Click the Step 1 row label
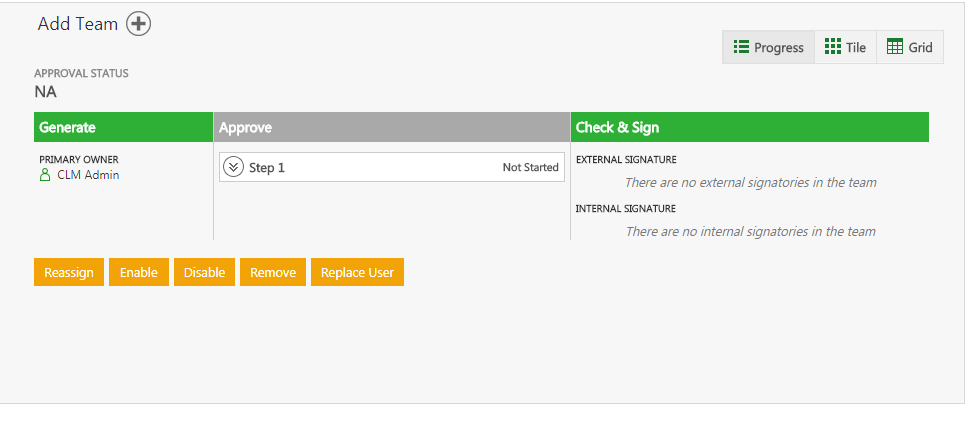Screen dimensions: 965x421 tap(267, 168)
